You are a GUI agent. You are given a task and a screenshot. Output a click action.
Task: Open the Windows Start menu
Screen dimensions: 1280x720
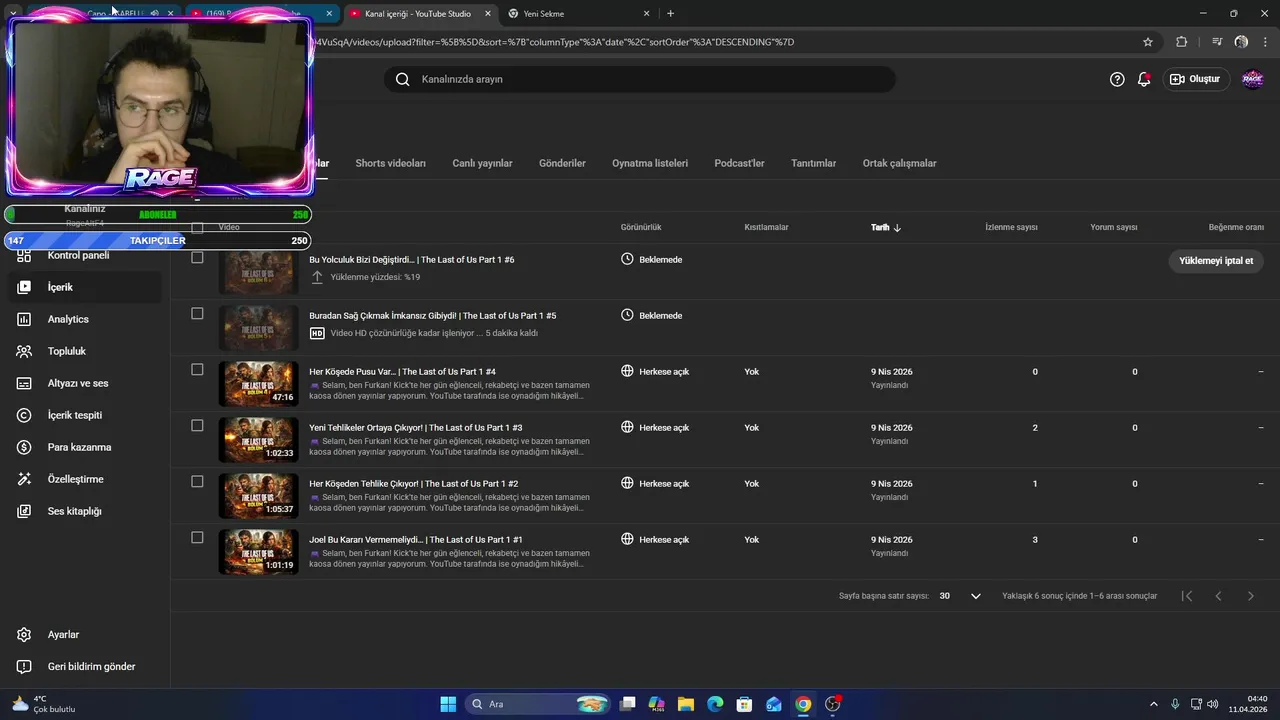coord(448,704)
